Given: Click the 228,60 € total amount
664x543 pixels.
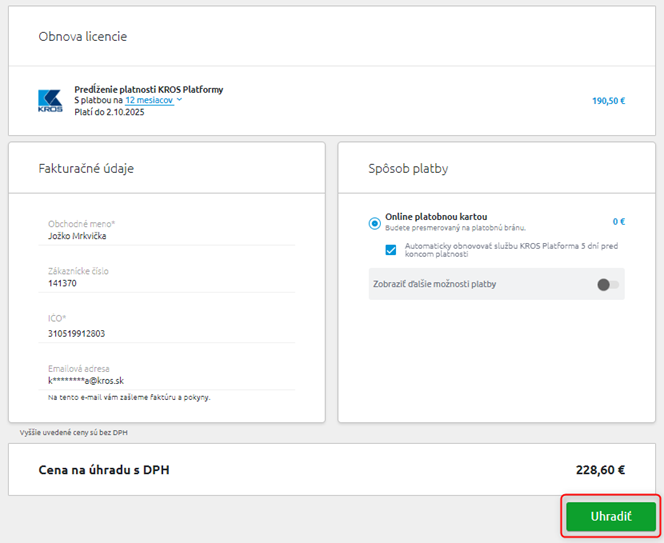Looking at the screenshot, I should pos(593,469).
